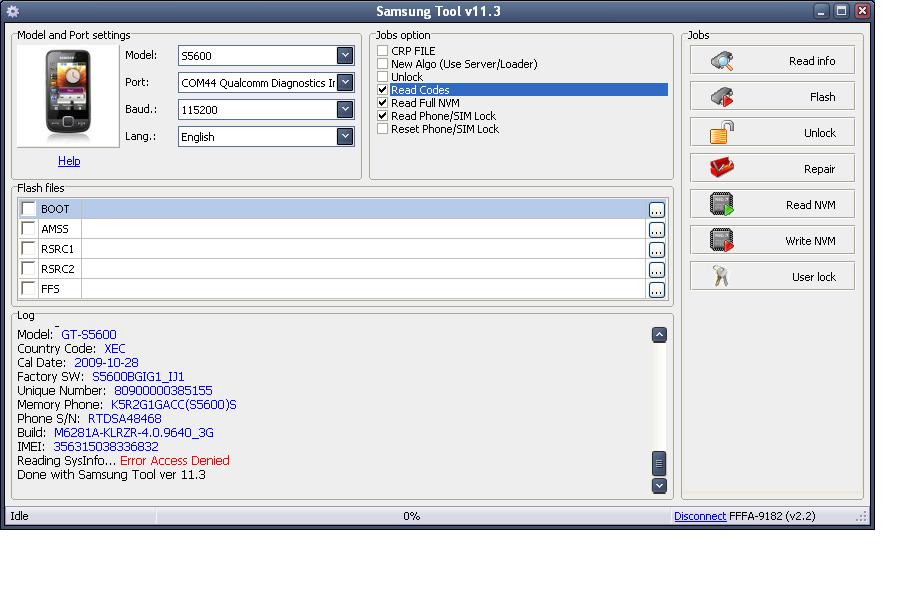
Task: Click FFFA-9182 (v2.2) status text
Action: pyautogui.click(x=772, y=516)
